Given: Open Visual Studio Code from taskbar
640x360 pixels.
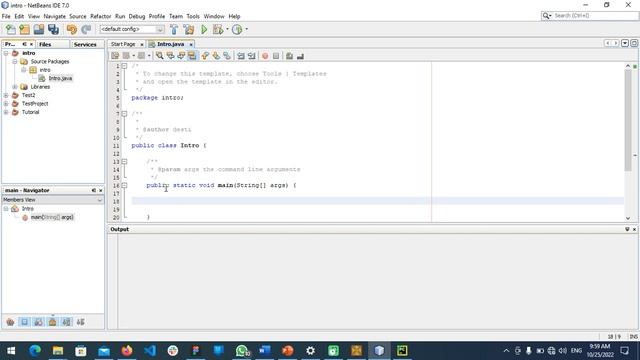Looking at the screenshot, I should [x=150, y=351].
